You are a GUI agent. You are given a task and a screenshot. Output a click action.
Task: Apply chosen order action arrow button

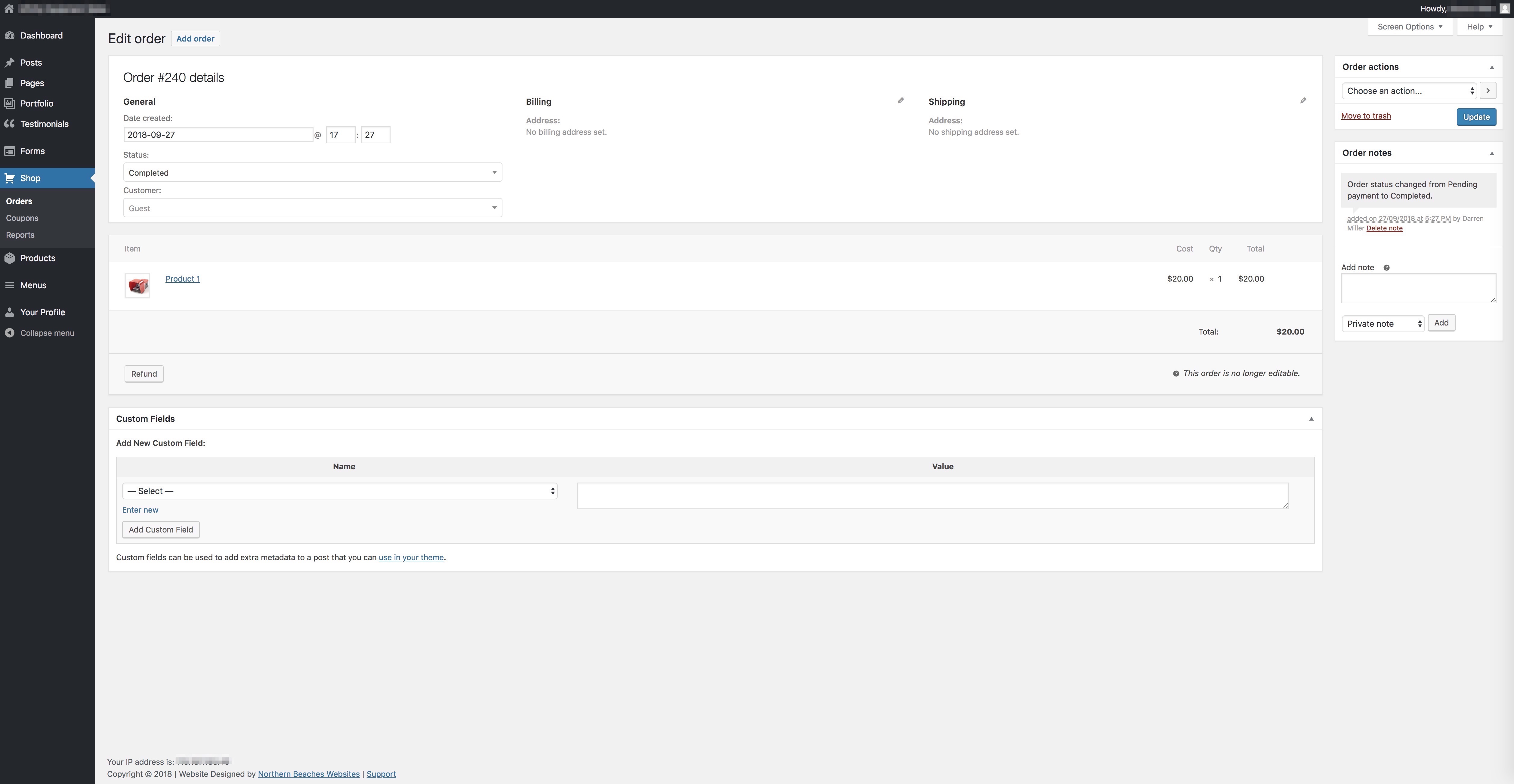1488,91
